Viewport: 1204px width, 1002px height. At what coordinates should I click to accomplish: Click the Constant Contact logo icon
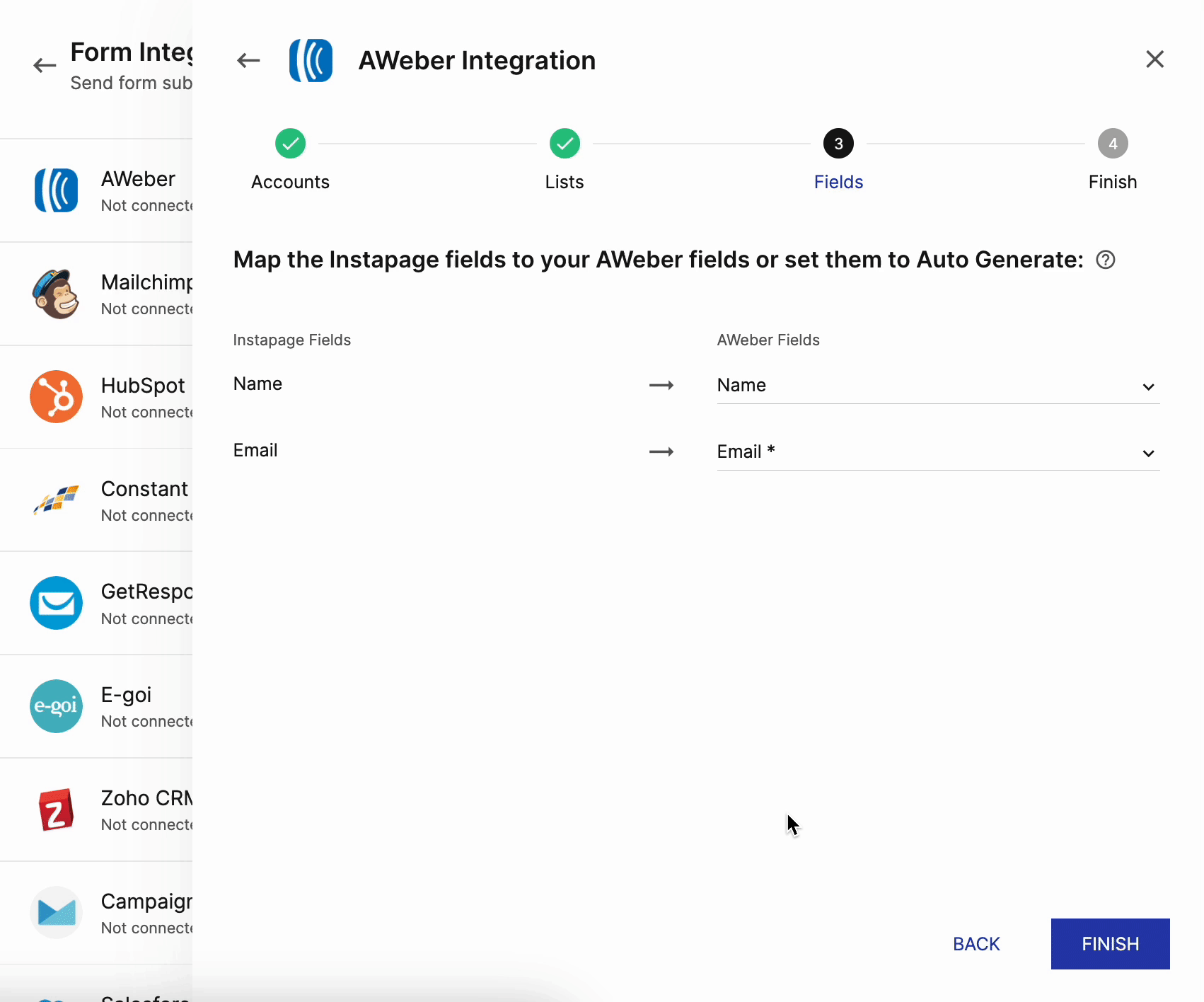57,500
